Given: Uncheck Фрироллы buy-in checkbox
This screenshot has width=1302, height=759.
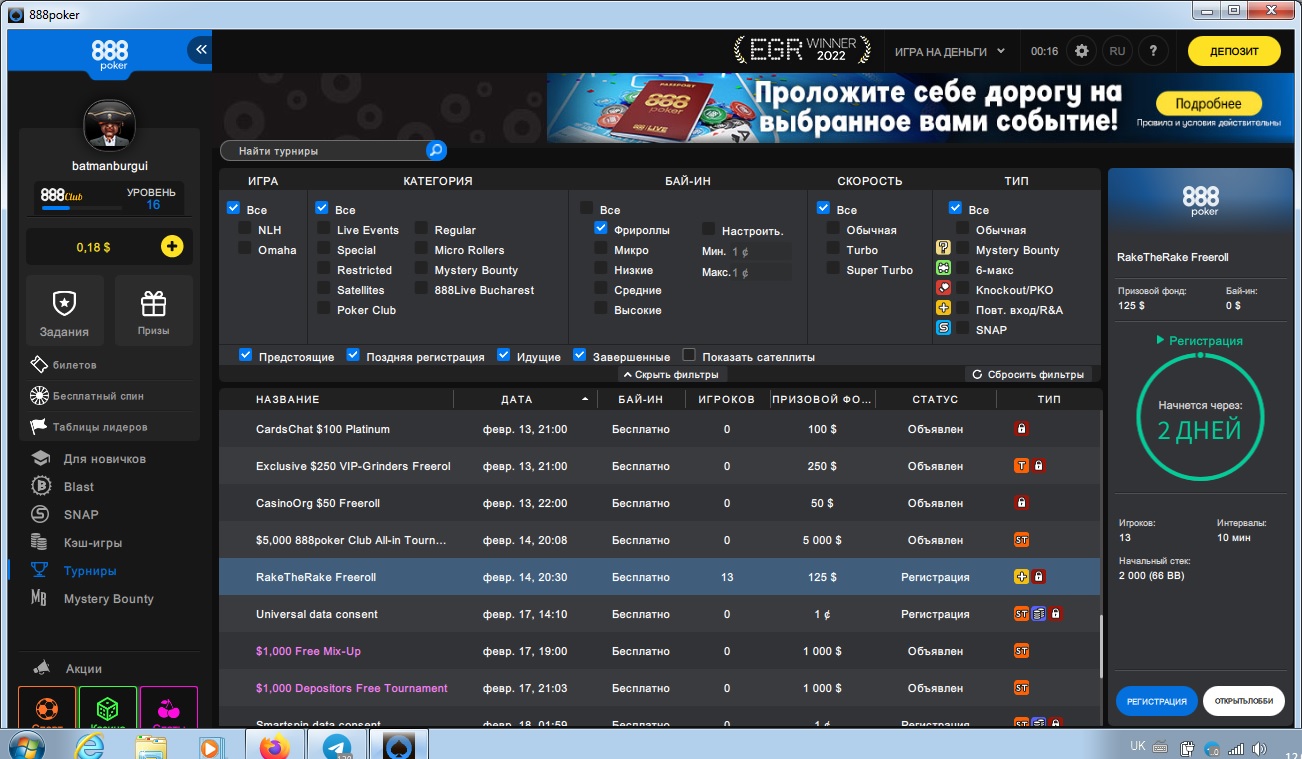Looking at the screenshot, I should [601, 228].
